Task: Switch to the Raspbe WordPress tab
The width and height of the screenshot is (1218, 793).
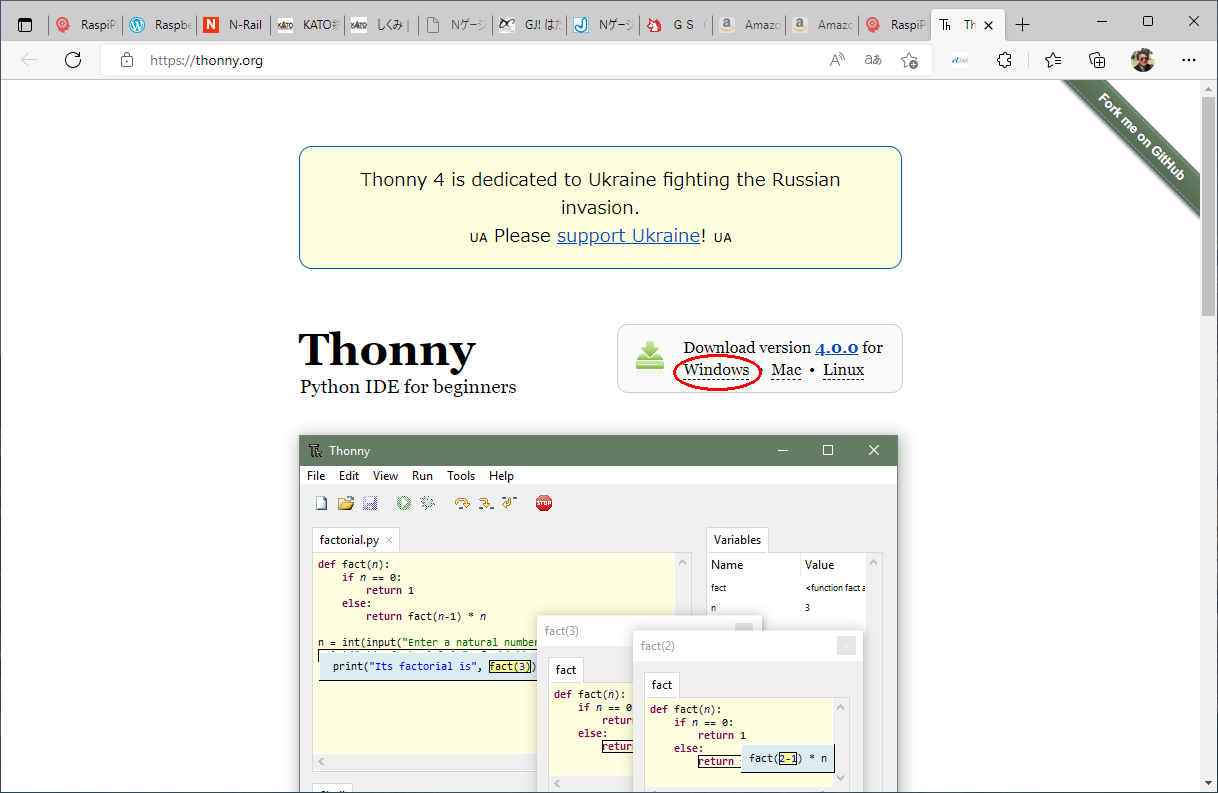Action: (158, 25)
